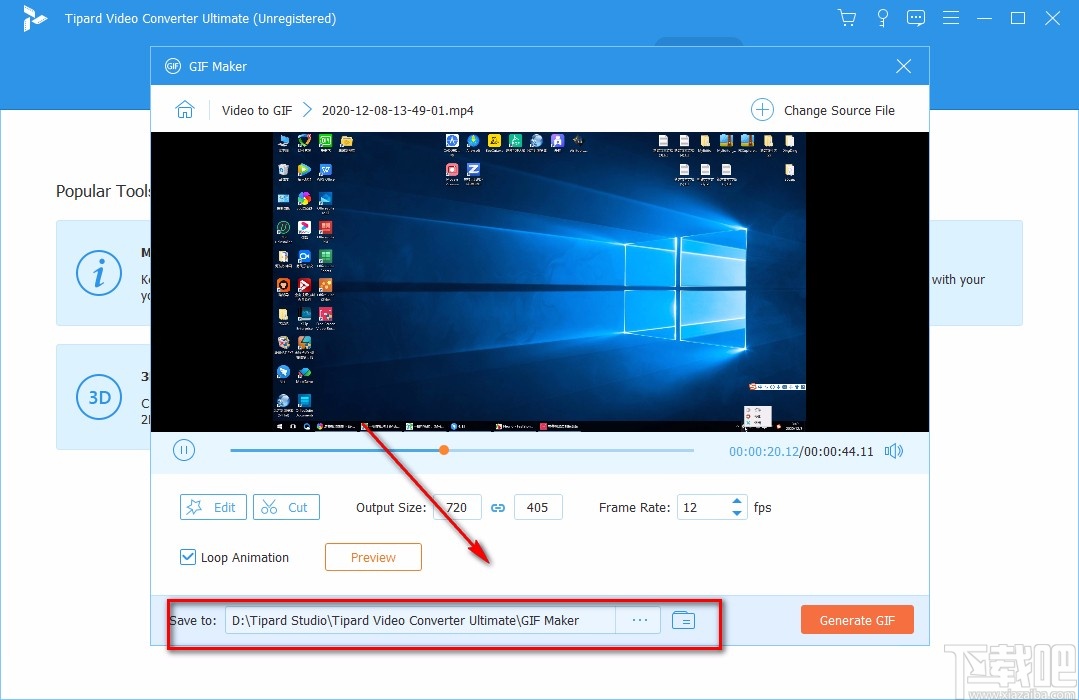Increase frame rate with up arrow
Viewport: 1079px width, 700px height.
coord(737,501)
